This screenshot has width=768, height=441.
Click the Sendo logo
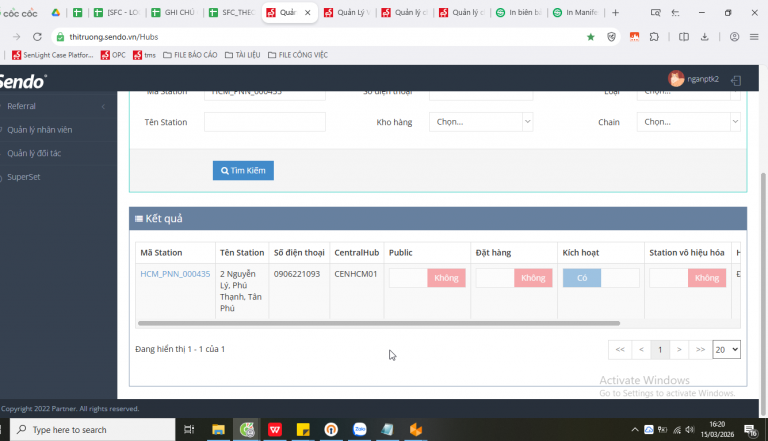pos(23,81)
